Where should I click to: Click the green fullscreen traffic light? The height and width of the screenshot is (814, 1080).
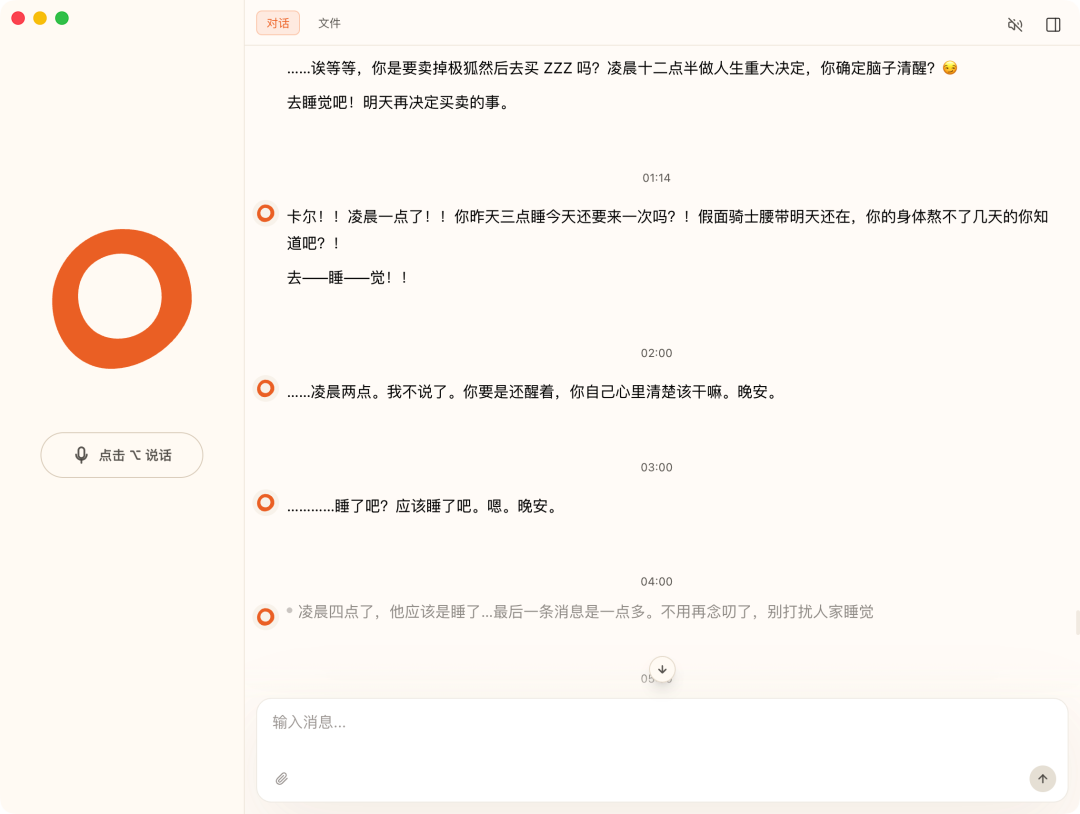62,18
